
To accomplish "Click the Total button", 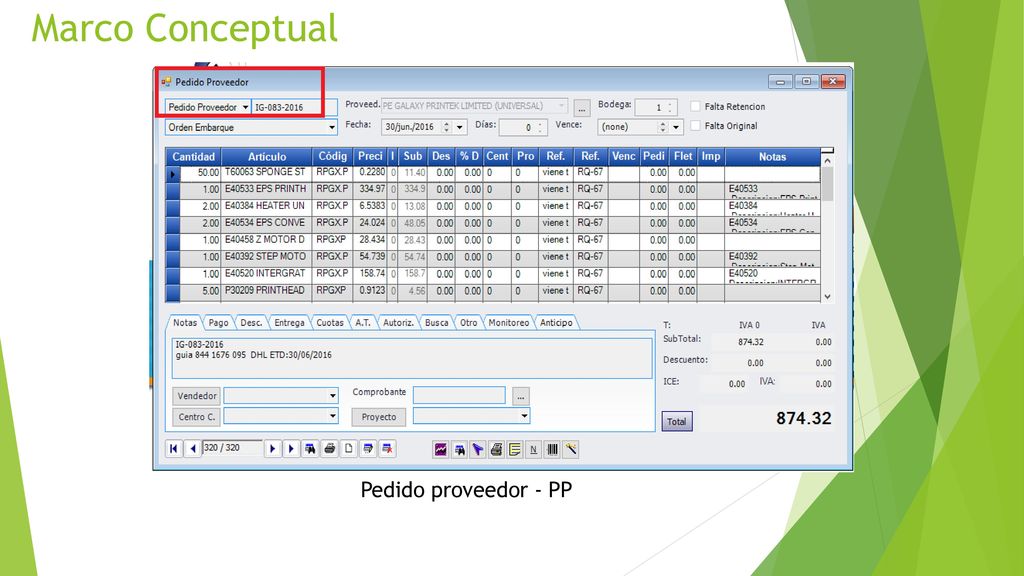I will tap(677, 421).
